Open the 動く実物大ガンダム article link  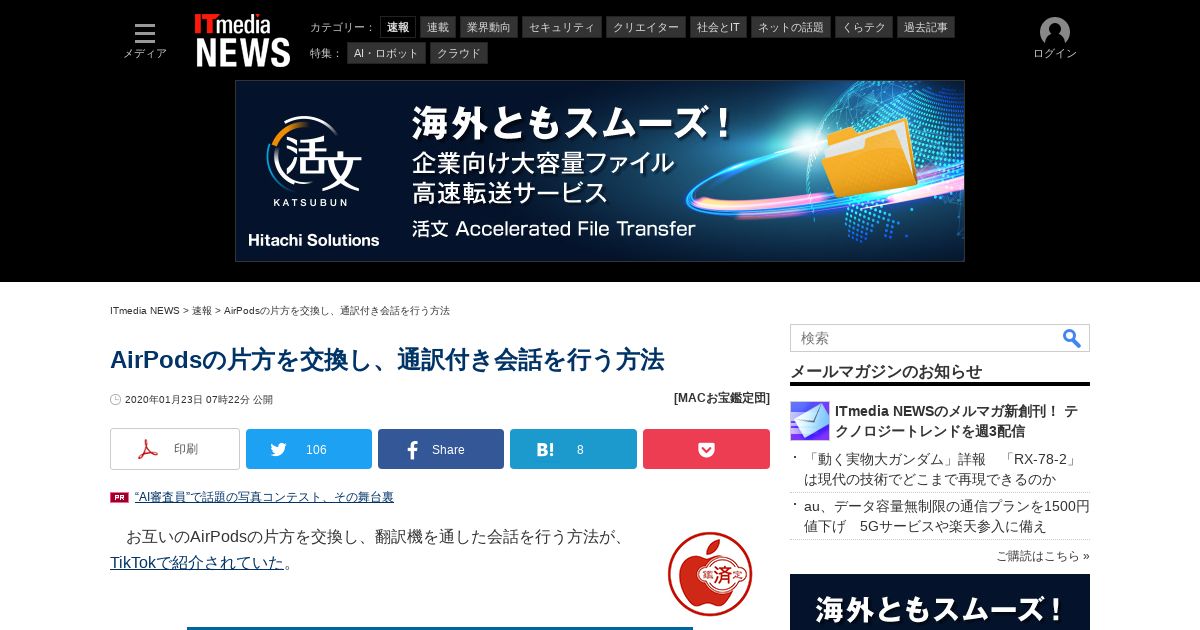[x=941, y=469]
